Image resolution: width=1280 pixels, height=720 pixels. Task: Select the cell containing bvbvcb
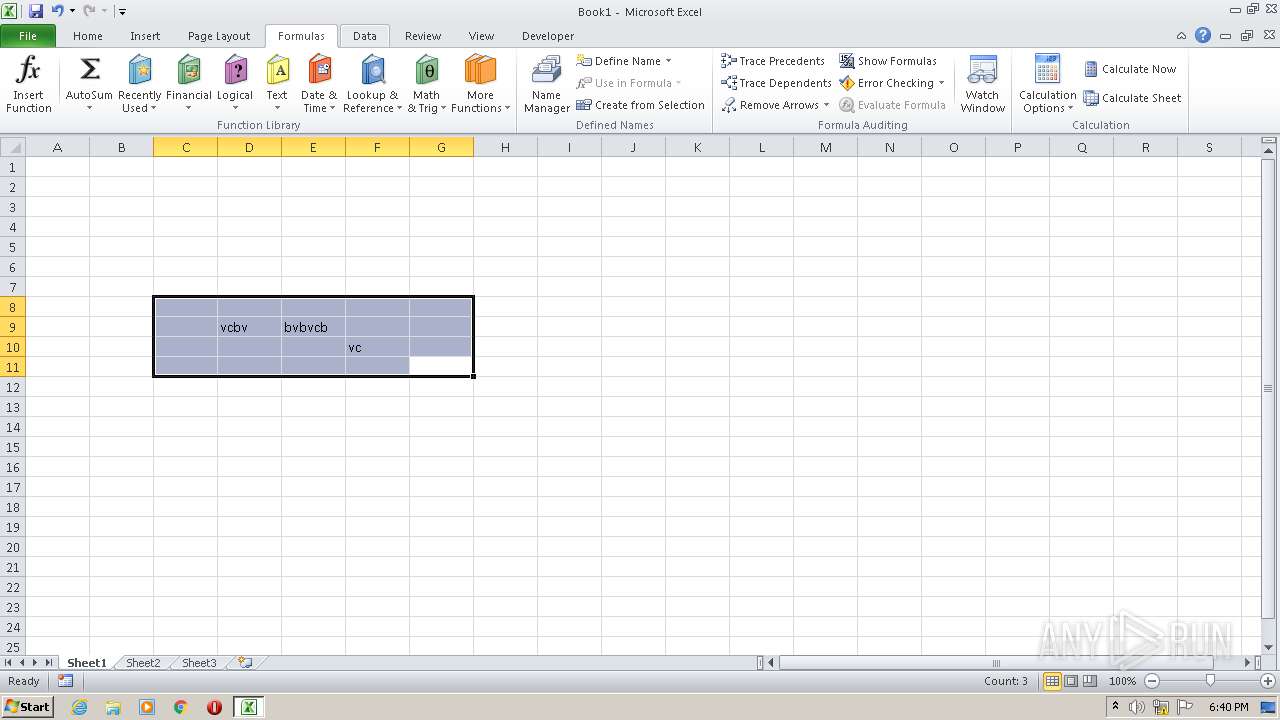[x=313, y=327]
